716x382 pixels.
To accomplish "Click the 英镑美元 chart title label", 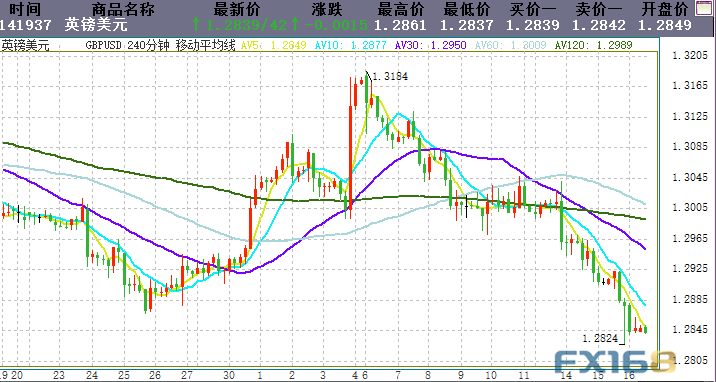I will (x=26, y=45).
